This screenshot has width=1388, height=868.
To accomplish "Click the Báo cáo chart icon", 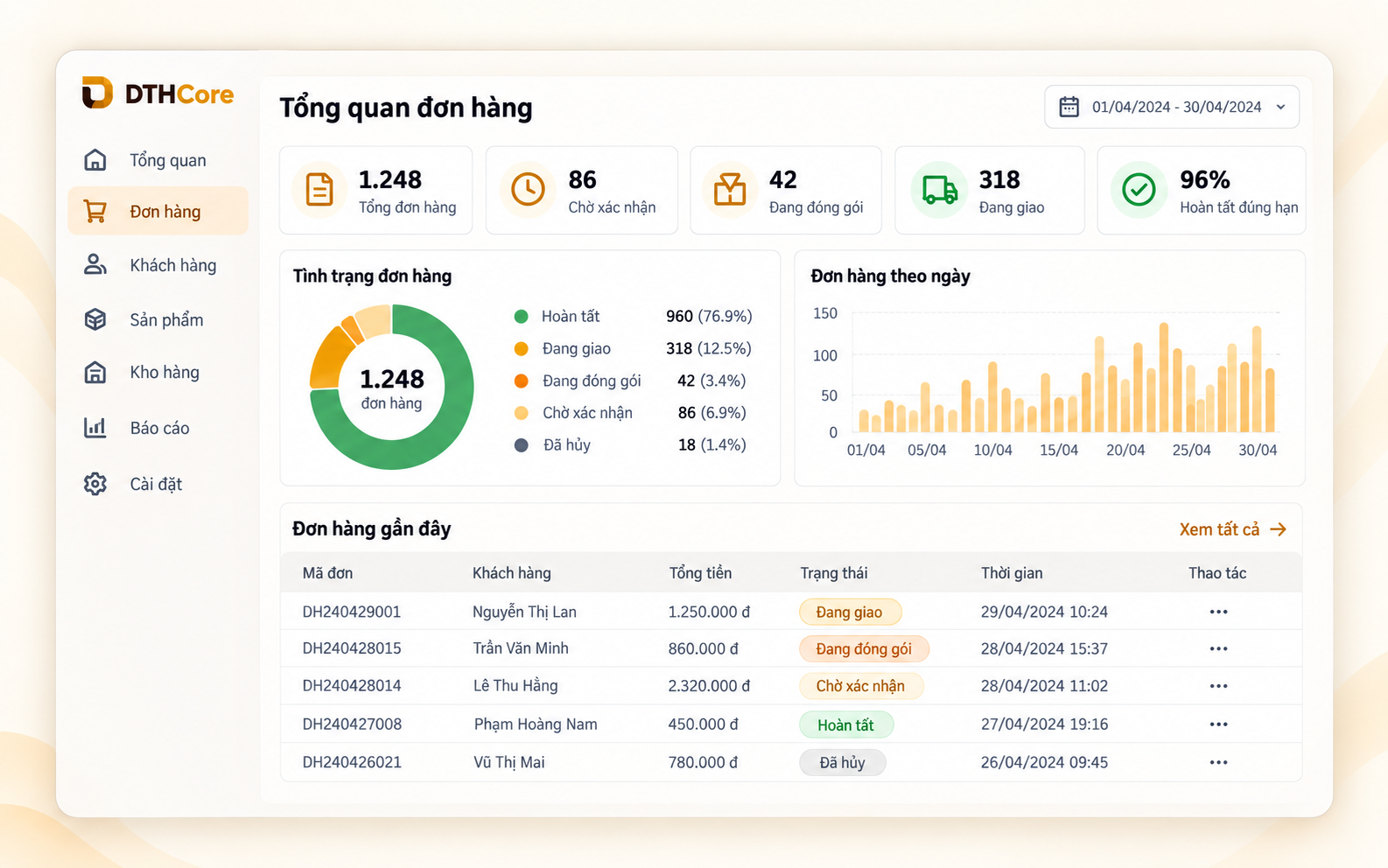I will pos(95,427).
